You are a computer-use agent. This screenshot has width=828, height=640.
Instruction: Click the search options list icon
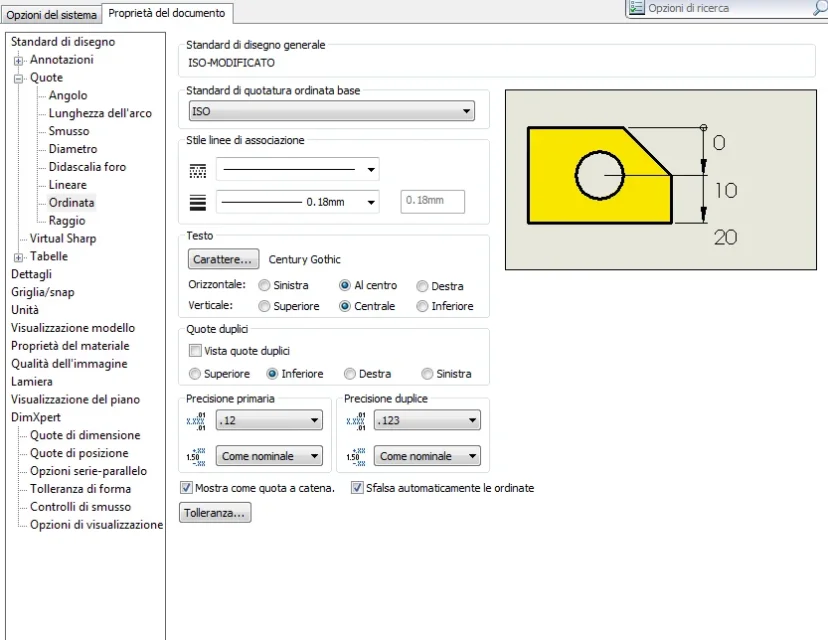[637, 7]
